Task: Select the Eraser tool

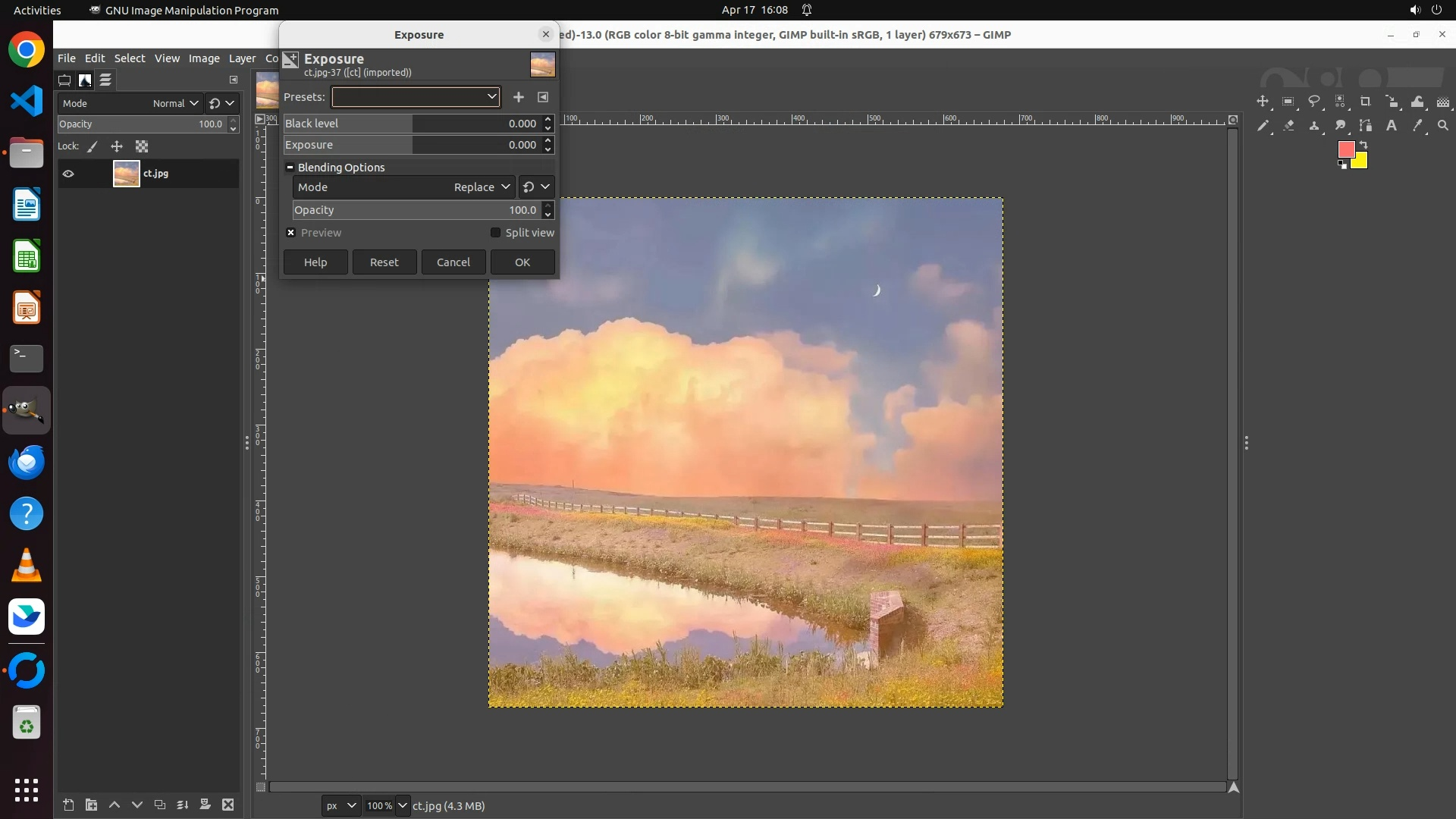Action: click(x=1288, y=126)
